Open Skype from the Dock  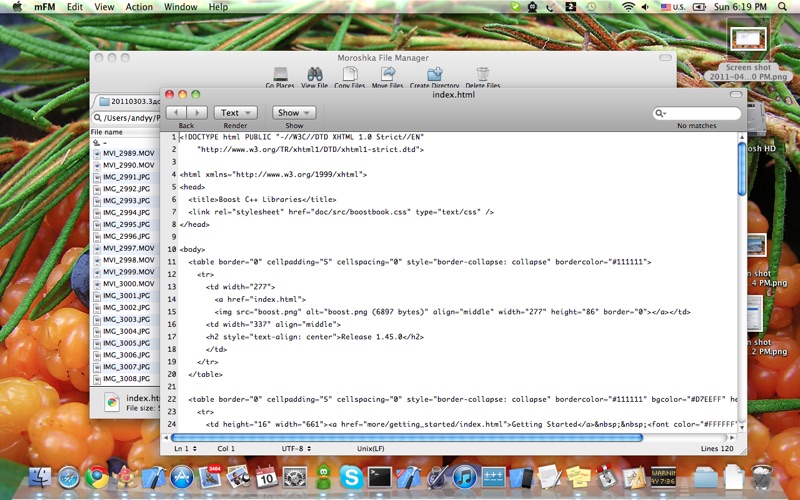coord(349,477)
